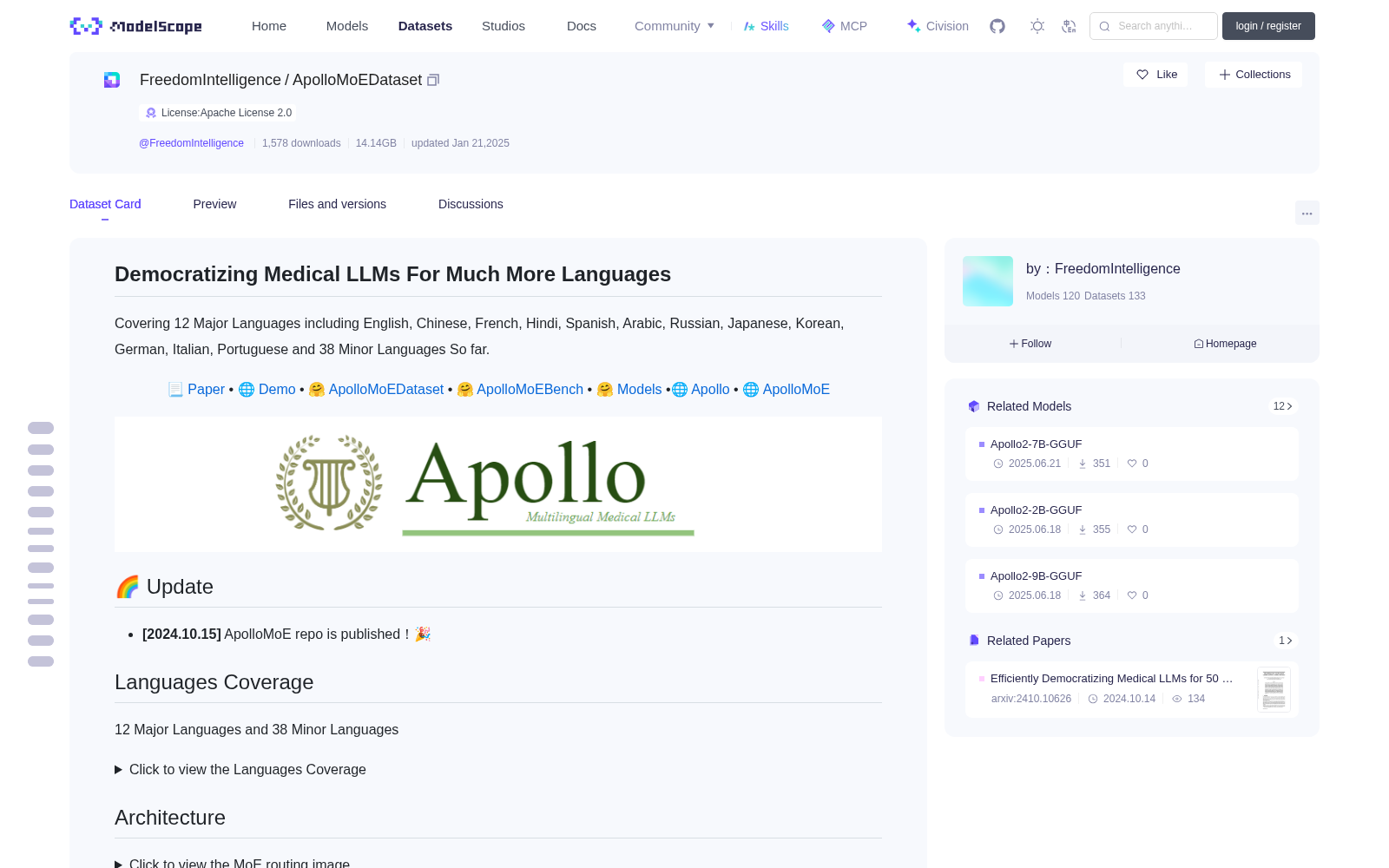
Task: Click the Apollo banner image
Action: point(498,484)
